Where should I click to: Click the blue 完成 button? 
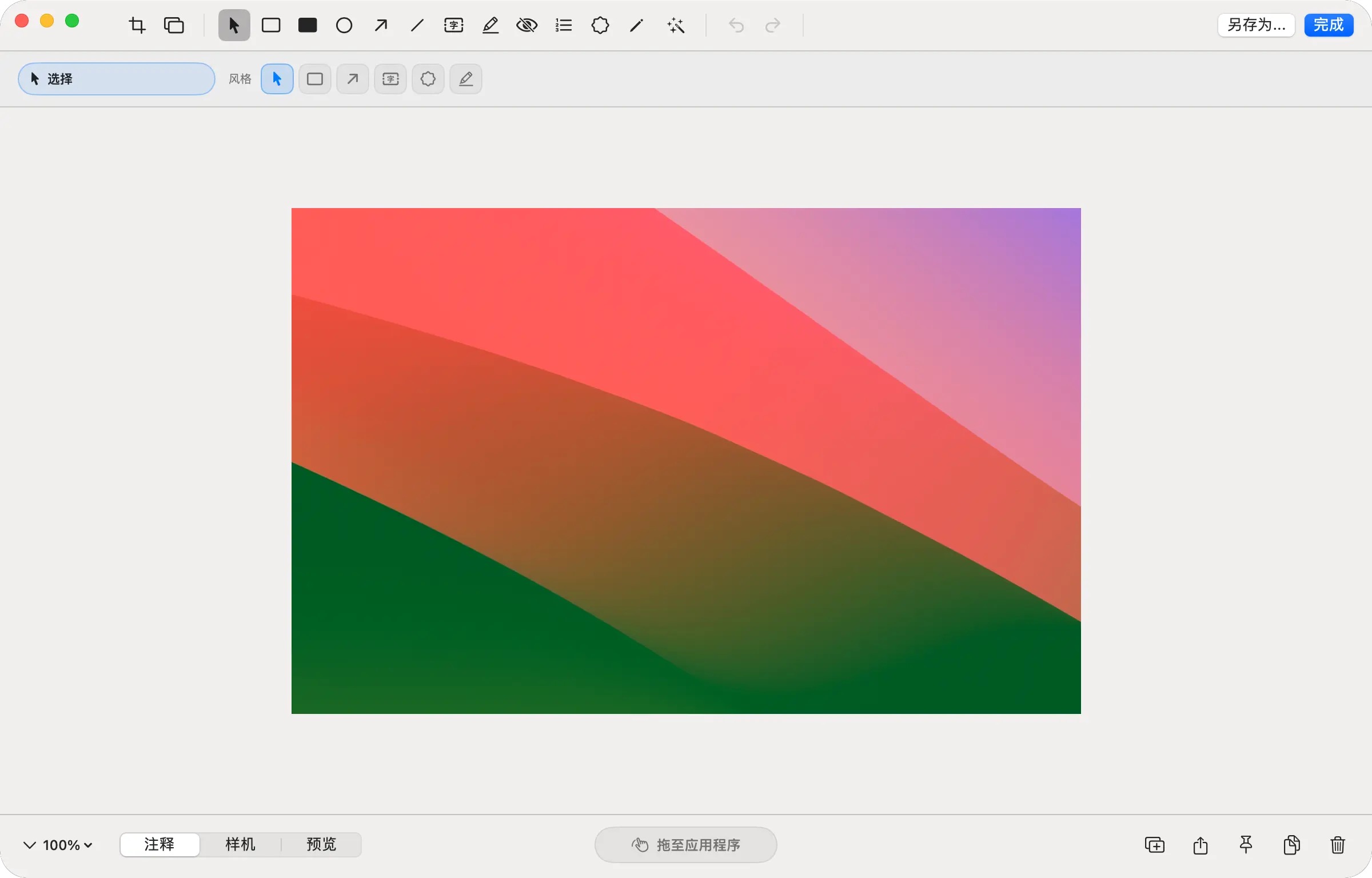tap(1329, 25)
